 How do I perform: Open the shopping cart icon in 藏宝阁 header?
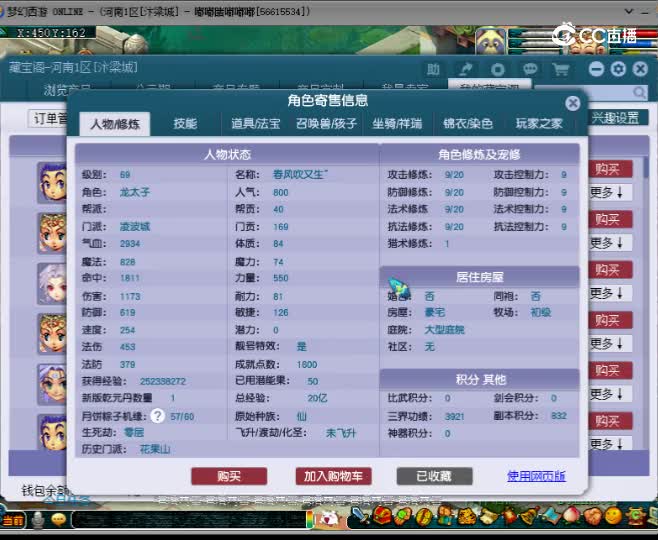561,69
